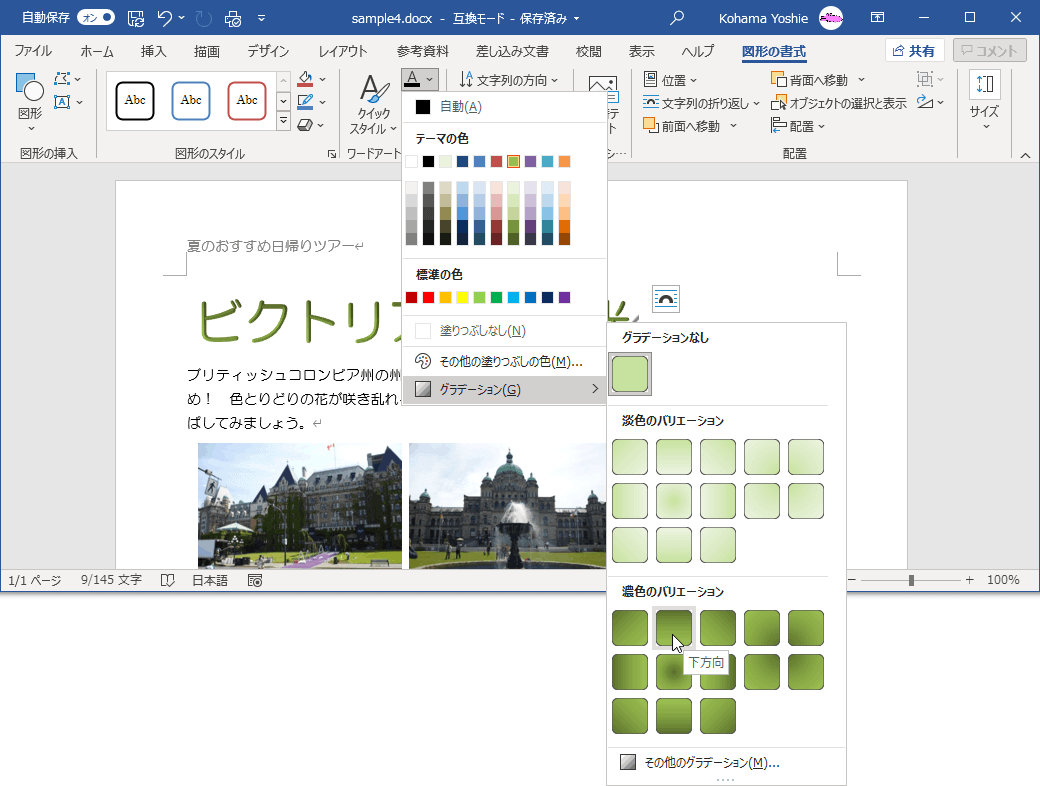The image size is (1040, 786).
Task: Click the undo arrow icon
Action: coord(165,18)
